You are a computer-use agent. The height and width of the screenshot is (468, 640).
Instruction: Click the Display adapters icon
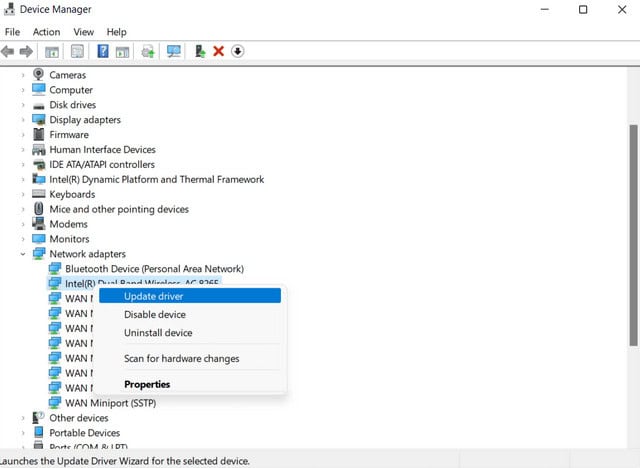pyautogui.click(x=39, y=120)
